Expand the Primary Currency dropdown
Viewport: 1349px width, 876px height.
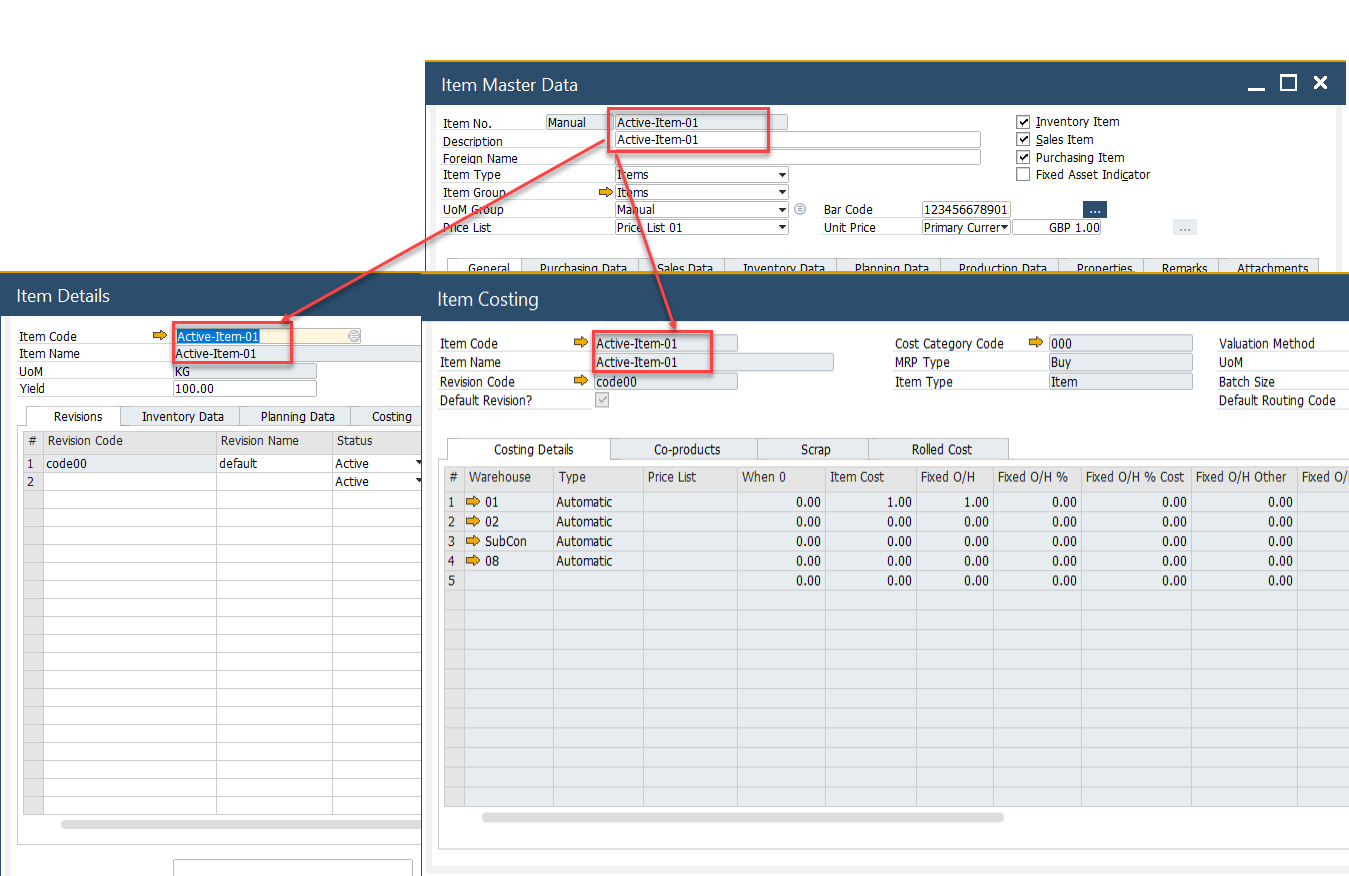click(x=1004, y=228)
